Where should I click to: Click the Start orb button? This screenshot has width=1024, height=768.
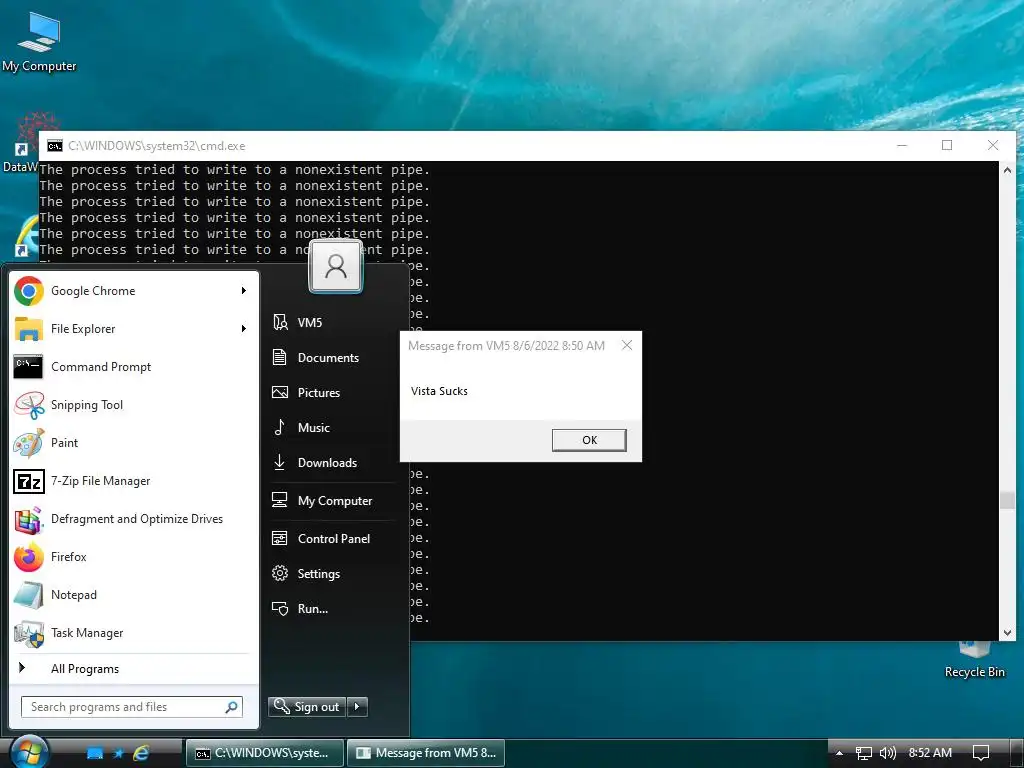pyautogui.click(x=30, y=752)
